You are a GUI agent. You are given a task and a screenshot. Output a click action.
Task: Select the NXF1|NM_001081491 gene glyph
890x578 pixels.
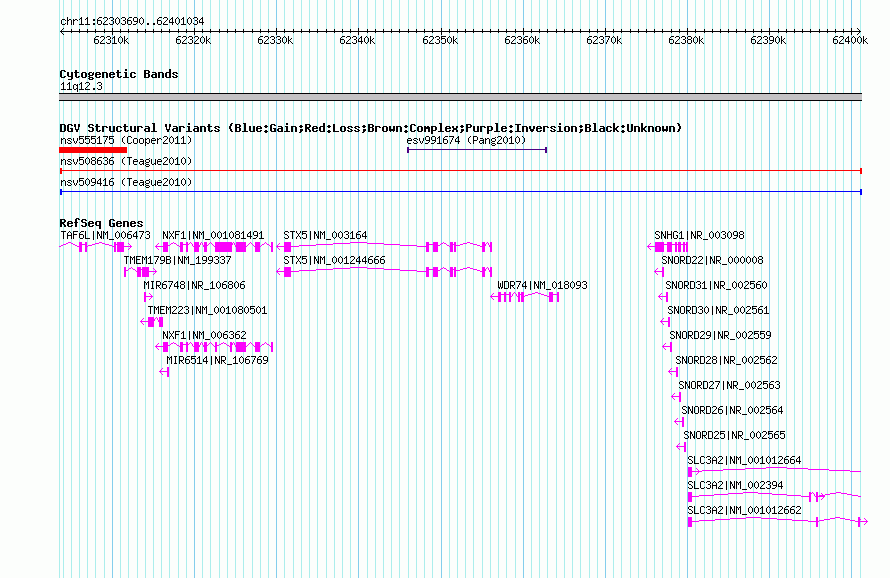(x=215, y=246)
